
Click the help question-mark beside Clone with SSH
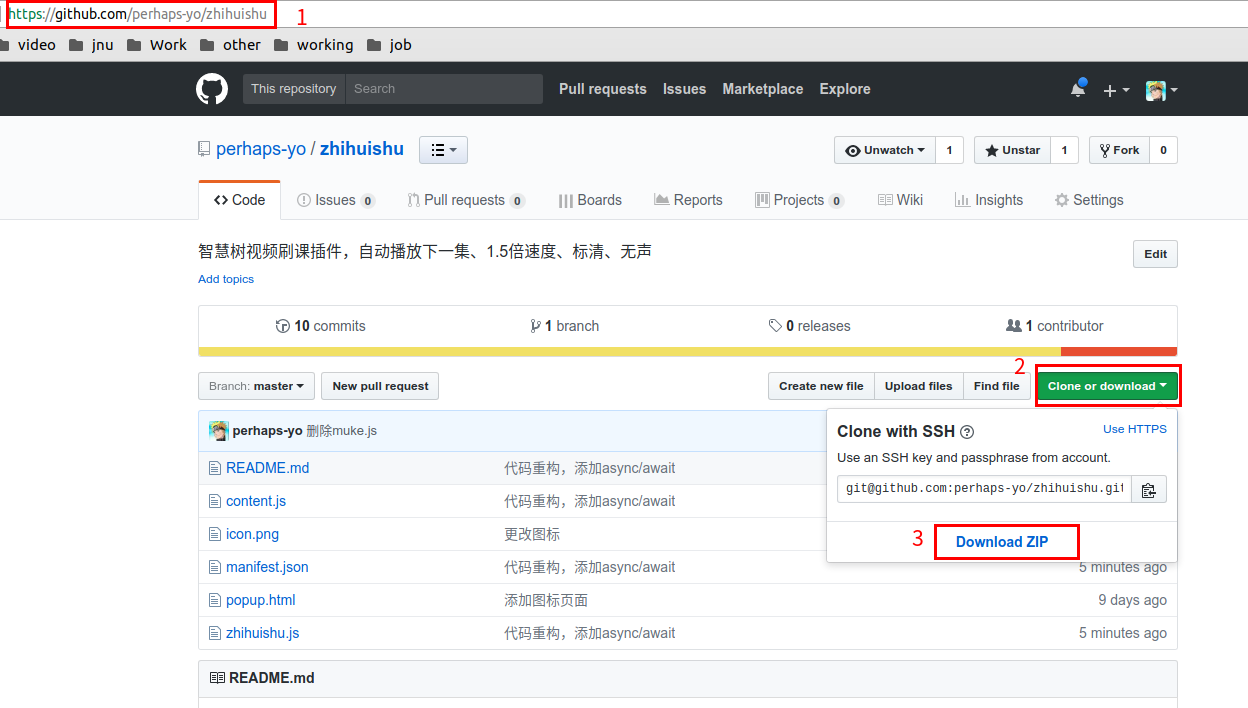click(x=967, y=433)
